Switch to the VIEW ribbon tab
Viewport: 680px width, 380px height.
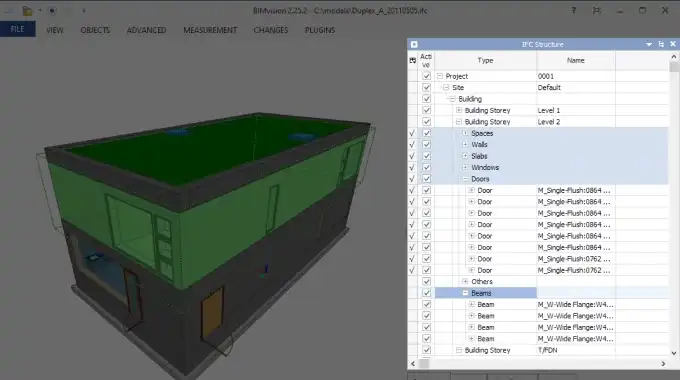click(x=55, y=30)
